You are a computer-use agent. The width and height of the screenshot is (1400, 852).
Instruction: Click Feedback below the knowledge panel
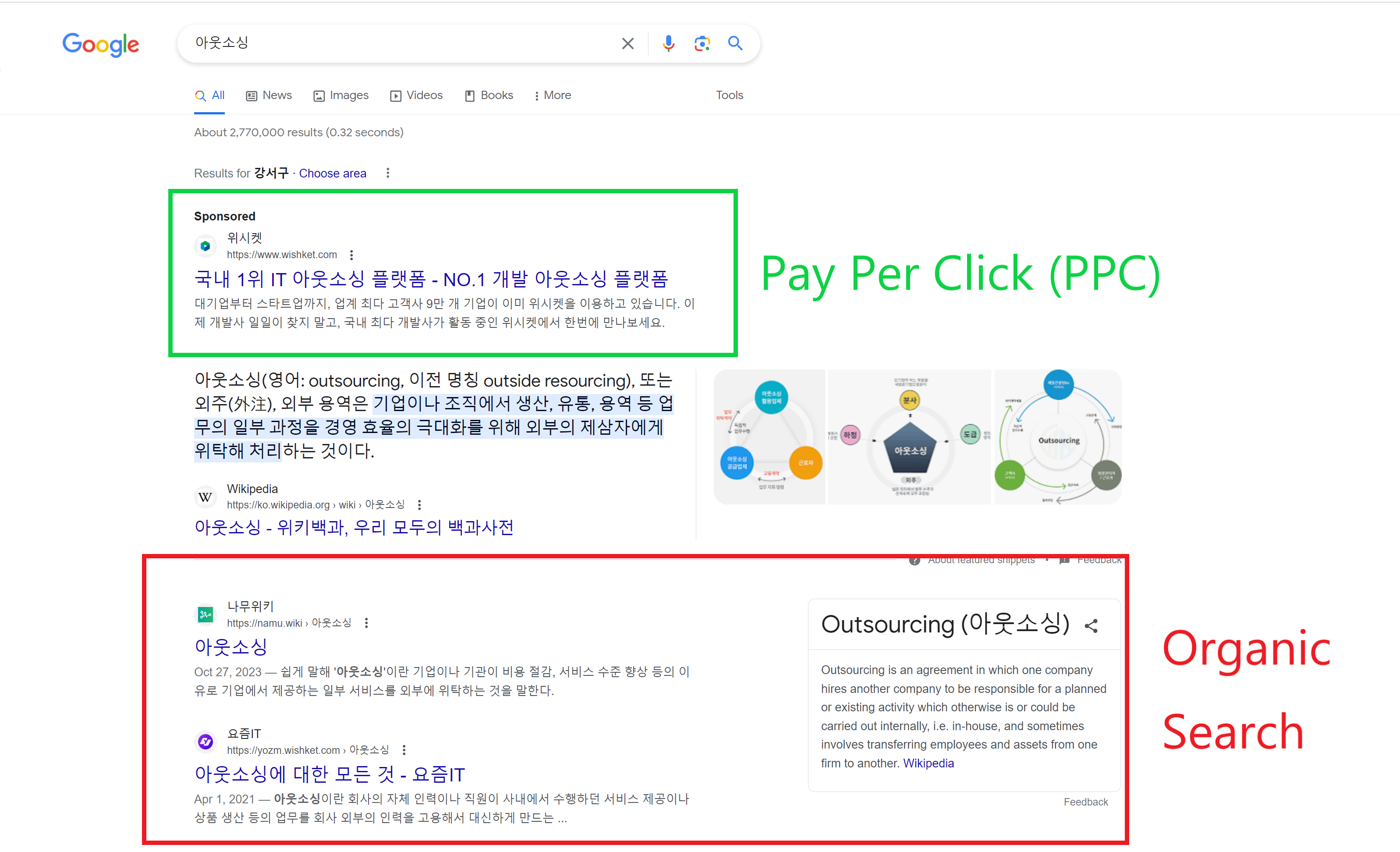pos(1086,802)
